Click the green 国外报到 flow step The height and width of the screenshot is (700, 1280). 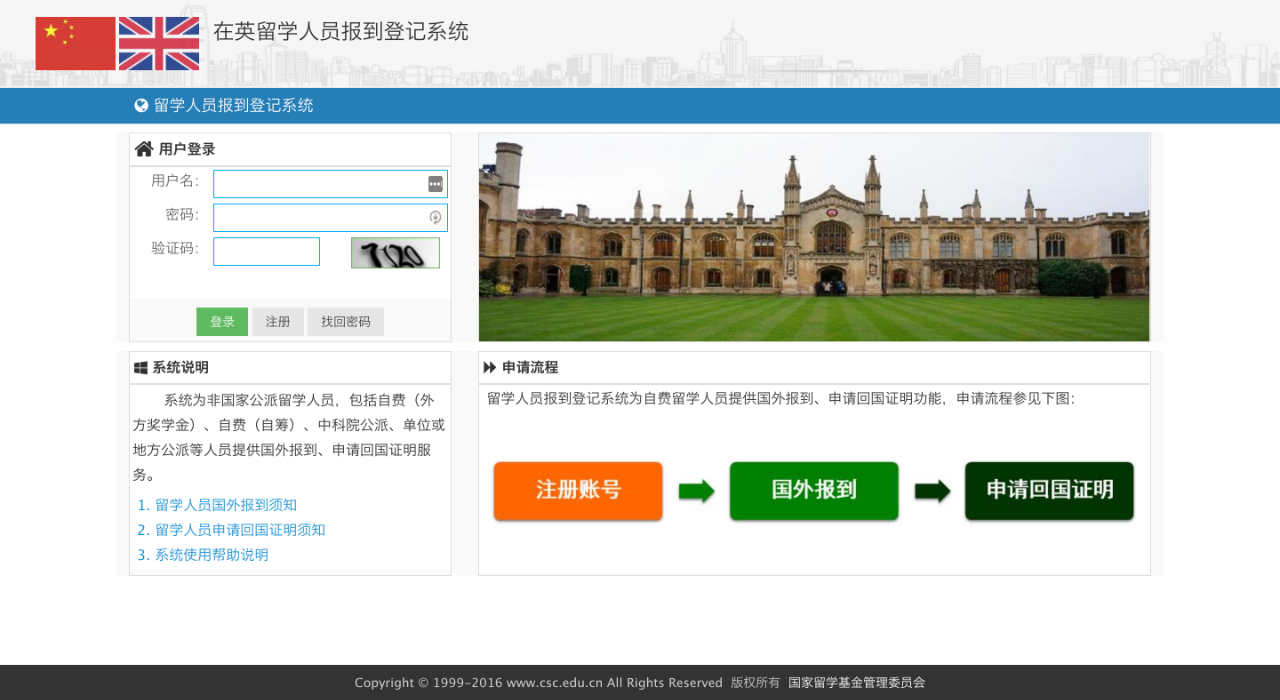814,491
